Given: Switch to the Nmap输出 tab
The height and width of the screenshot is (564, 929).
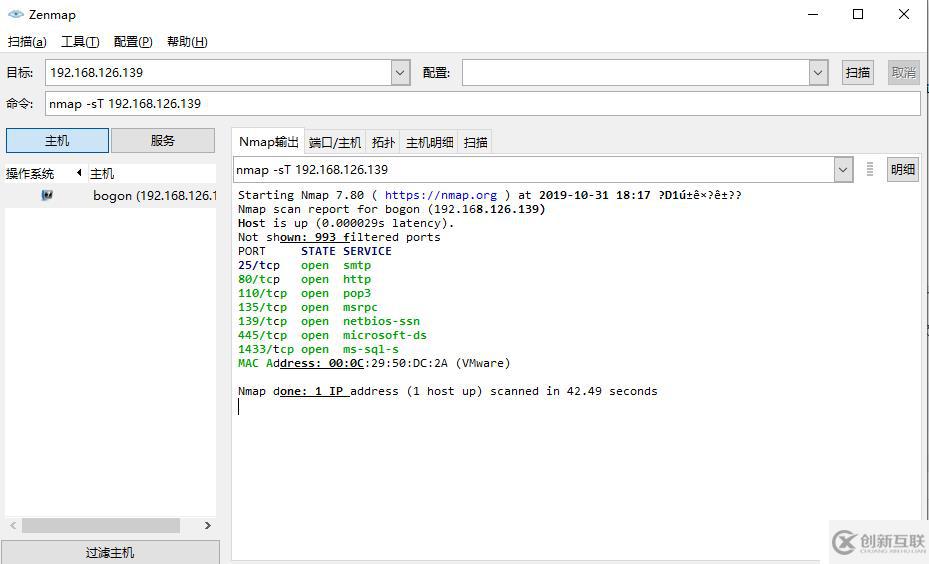Looking at the screenshot, I should [268, 142].
